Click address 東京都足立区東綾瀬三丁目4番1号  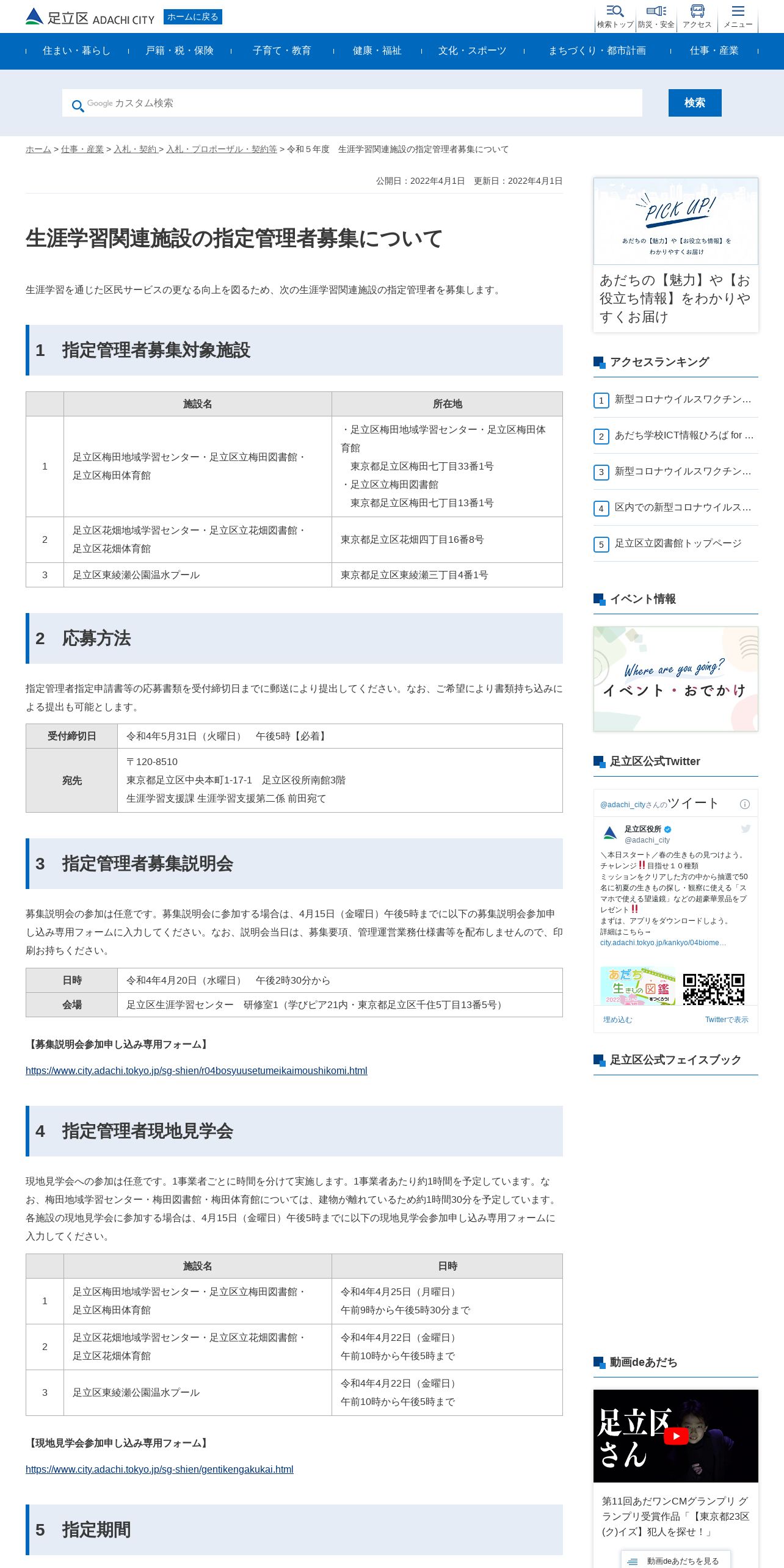(414, 575)
